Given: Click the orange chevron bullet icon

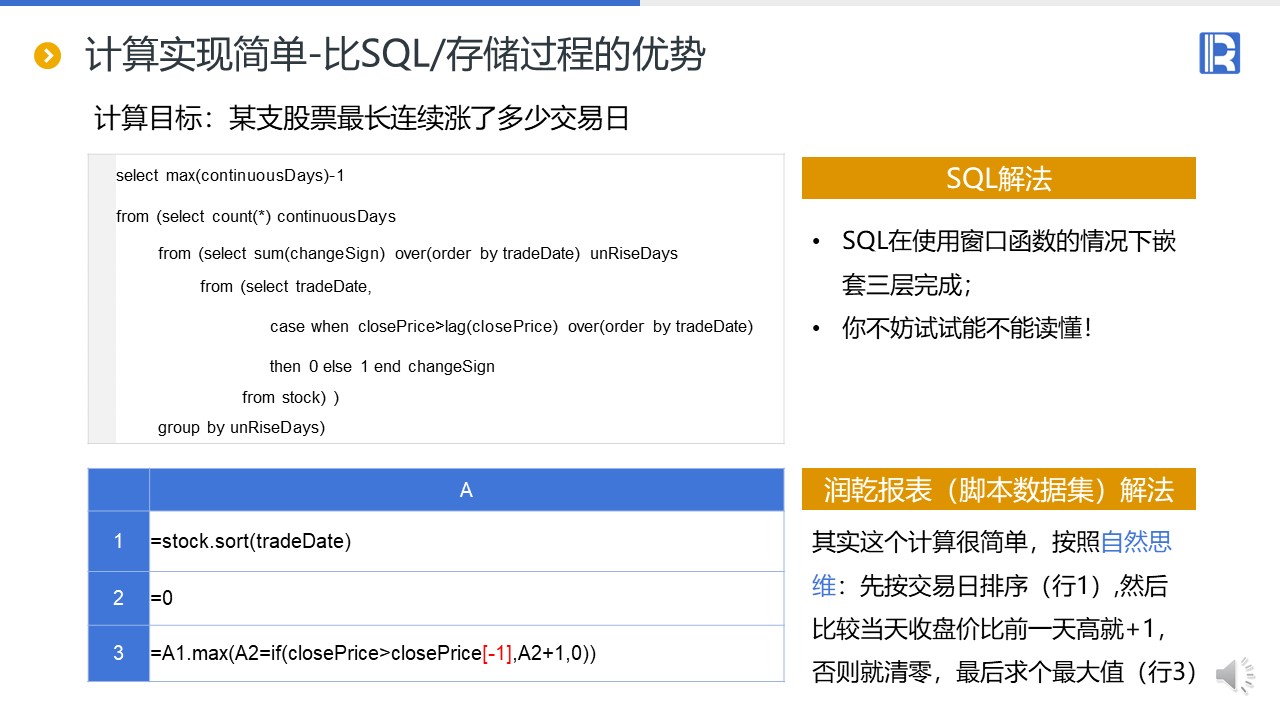Looking at the screenshot, I should click(x=47, y=56).
